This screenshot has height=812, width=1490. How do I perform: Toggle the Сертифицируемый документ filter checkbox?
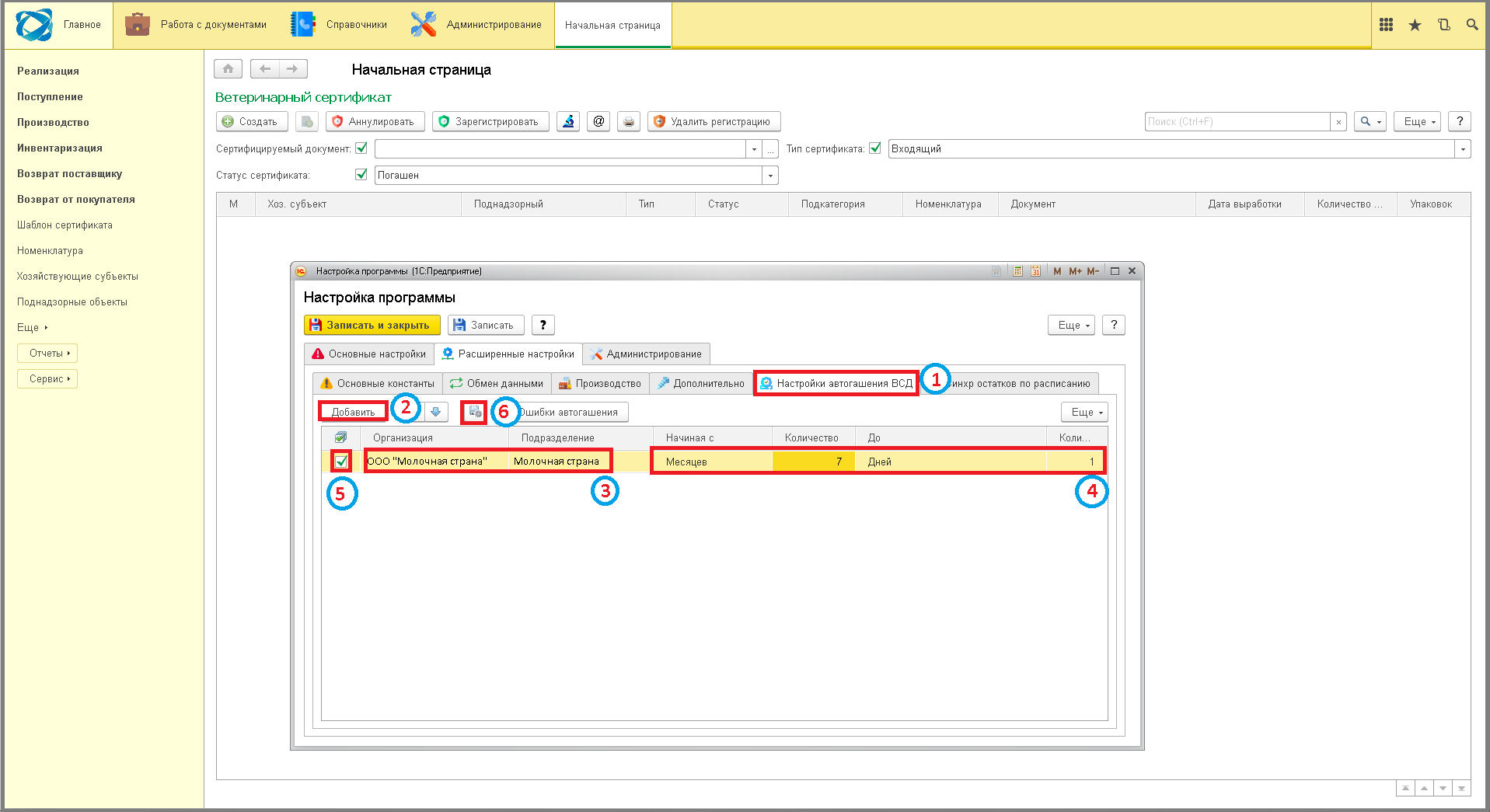pyautogui.click(x=361, y=148)
